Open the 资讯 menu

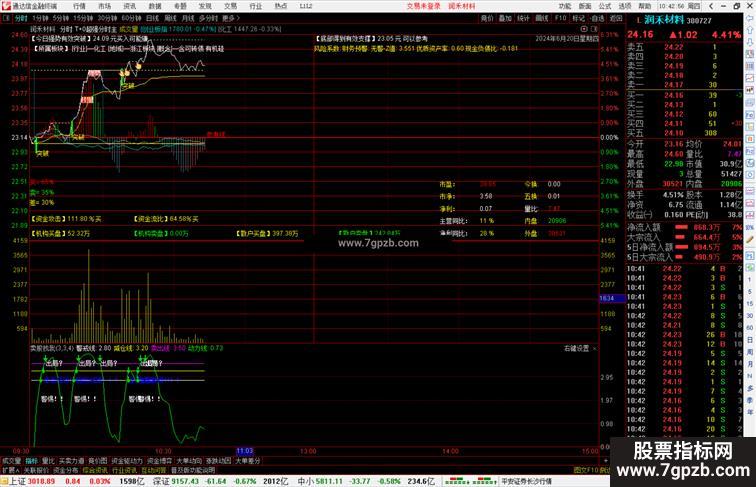129,6
